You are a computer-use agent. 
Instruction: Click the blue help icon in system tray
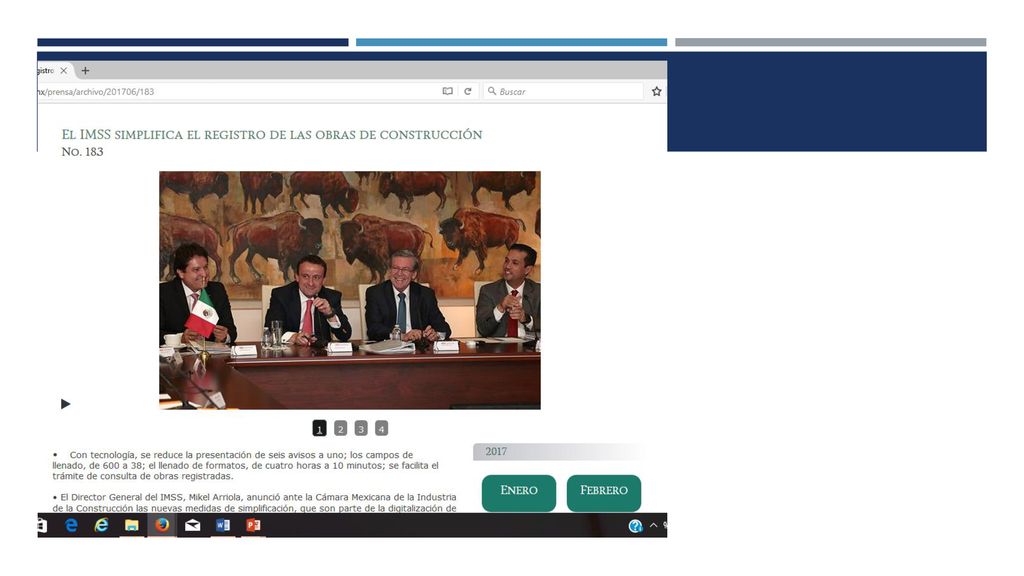pos(635,526)
